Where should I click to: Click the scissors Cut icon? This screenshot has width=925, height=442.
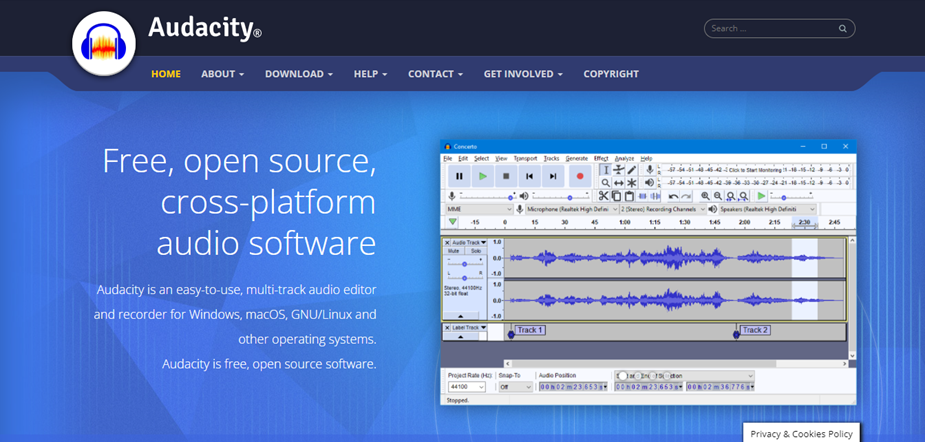click(x=604, y=196)
